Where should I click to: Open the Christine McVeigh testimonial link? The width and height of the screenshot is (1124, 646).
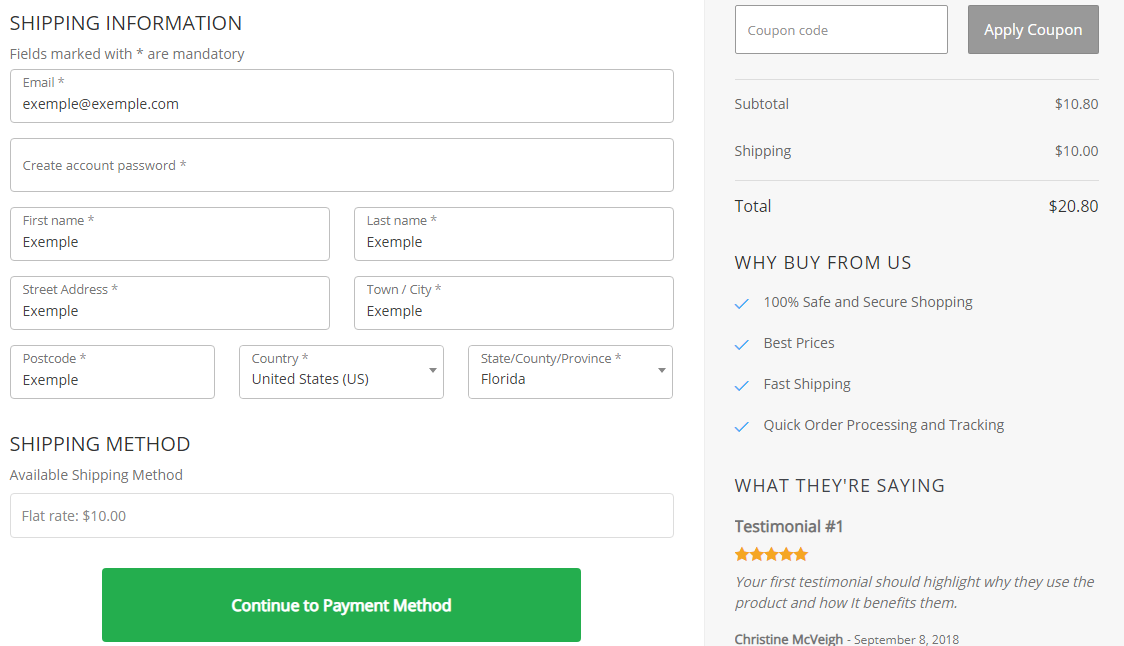click(x=788, y=638)
